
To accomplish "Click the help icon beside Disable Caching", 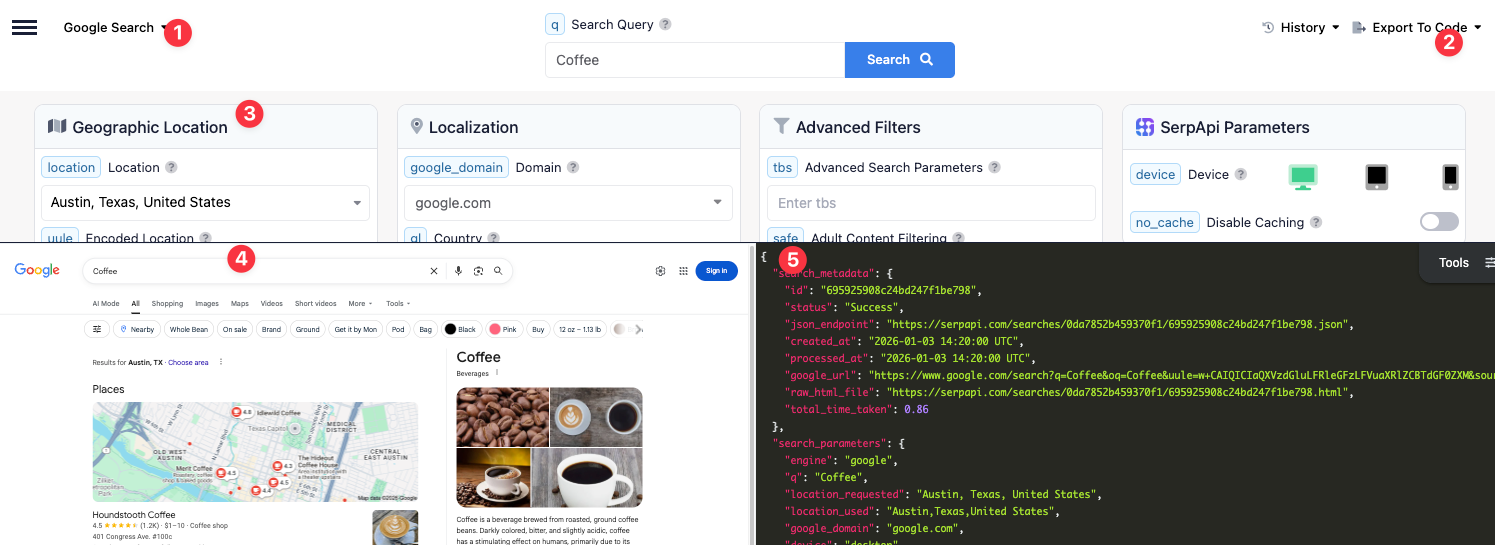I will 1316,223.
